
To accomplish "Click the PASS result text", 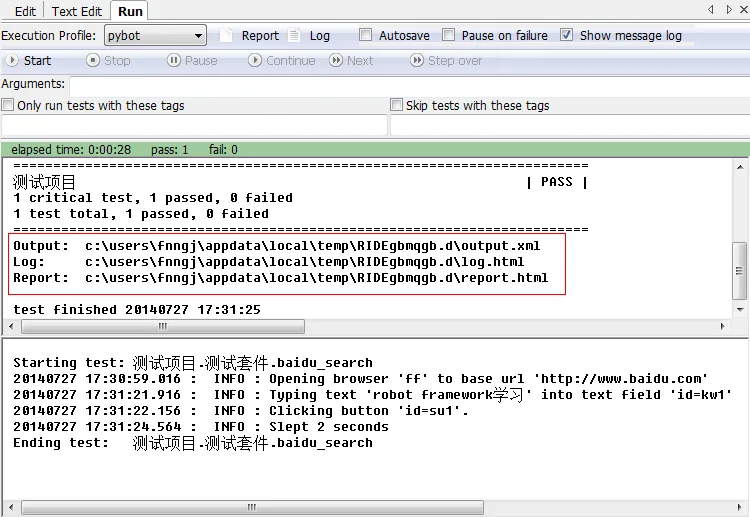I will [556, 182].
